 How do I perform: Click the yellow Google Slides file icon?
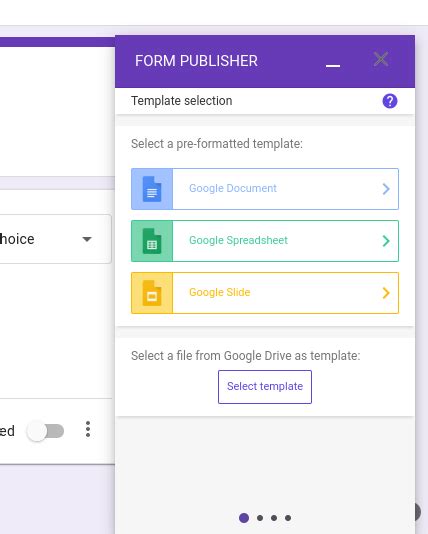152,293
